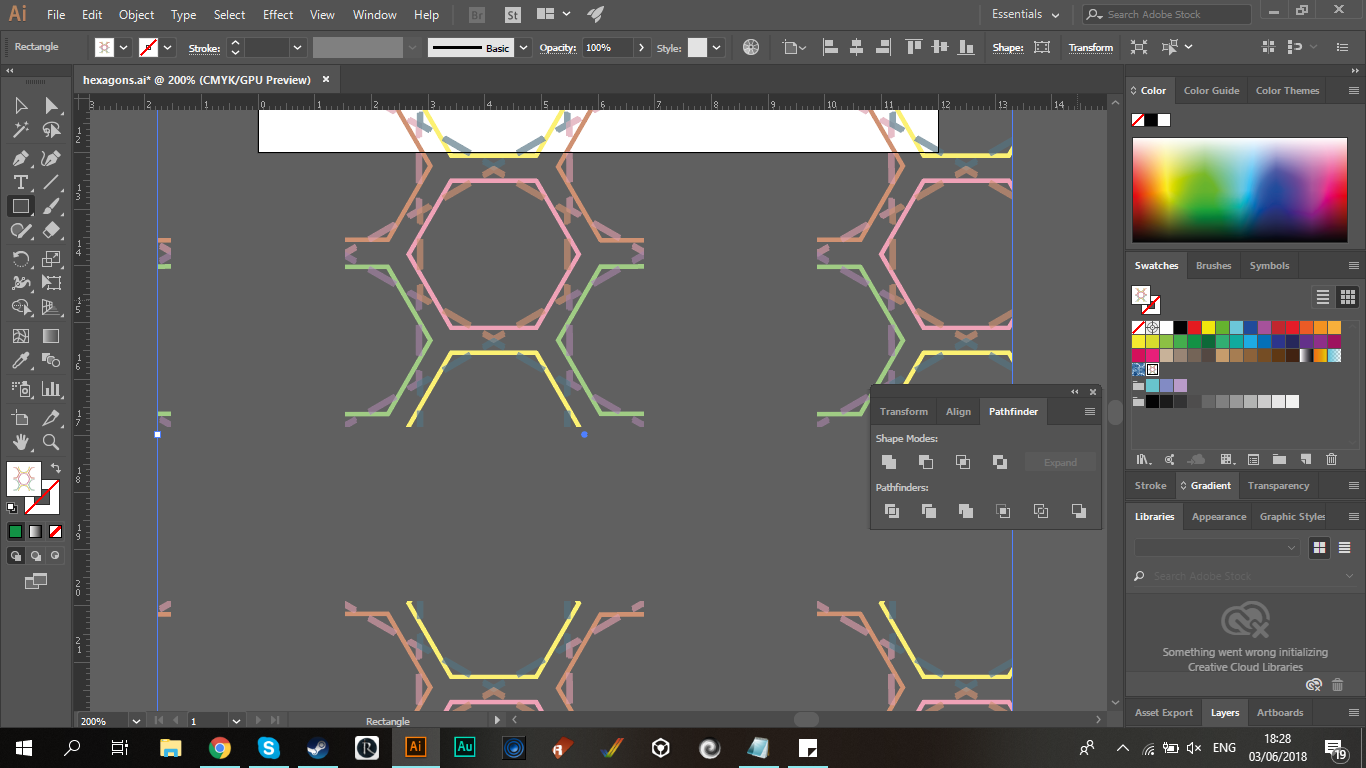Choose the Magic Wand tool

pos(20,130)
